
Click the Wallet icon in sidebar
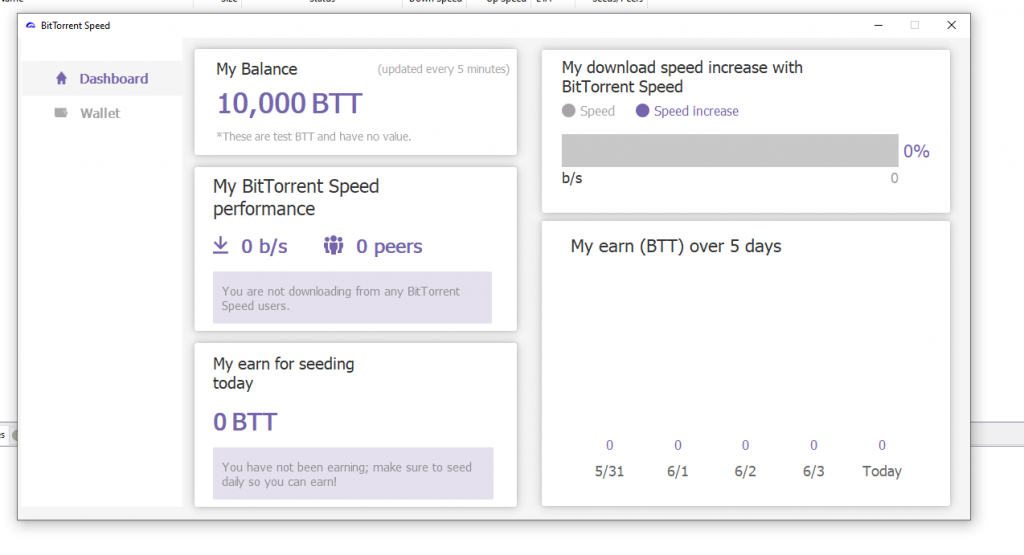(x=61, y=112)
